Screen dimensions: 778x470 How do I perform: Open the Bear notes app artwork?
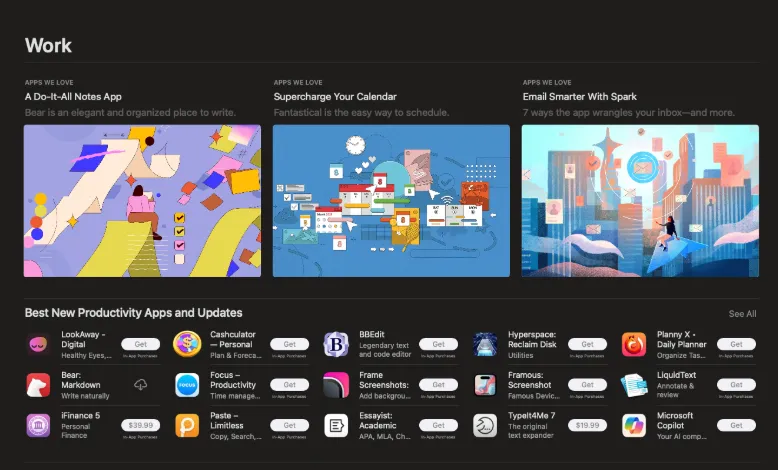(x=142, y=201)
